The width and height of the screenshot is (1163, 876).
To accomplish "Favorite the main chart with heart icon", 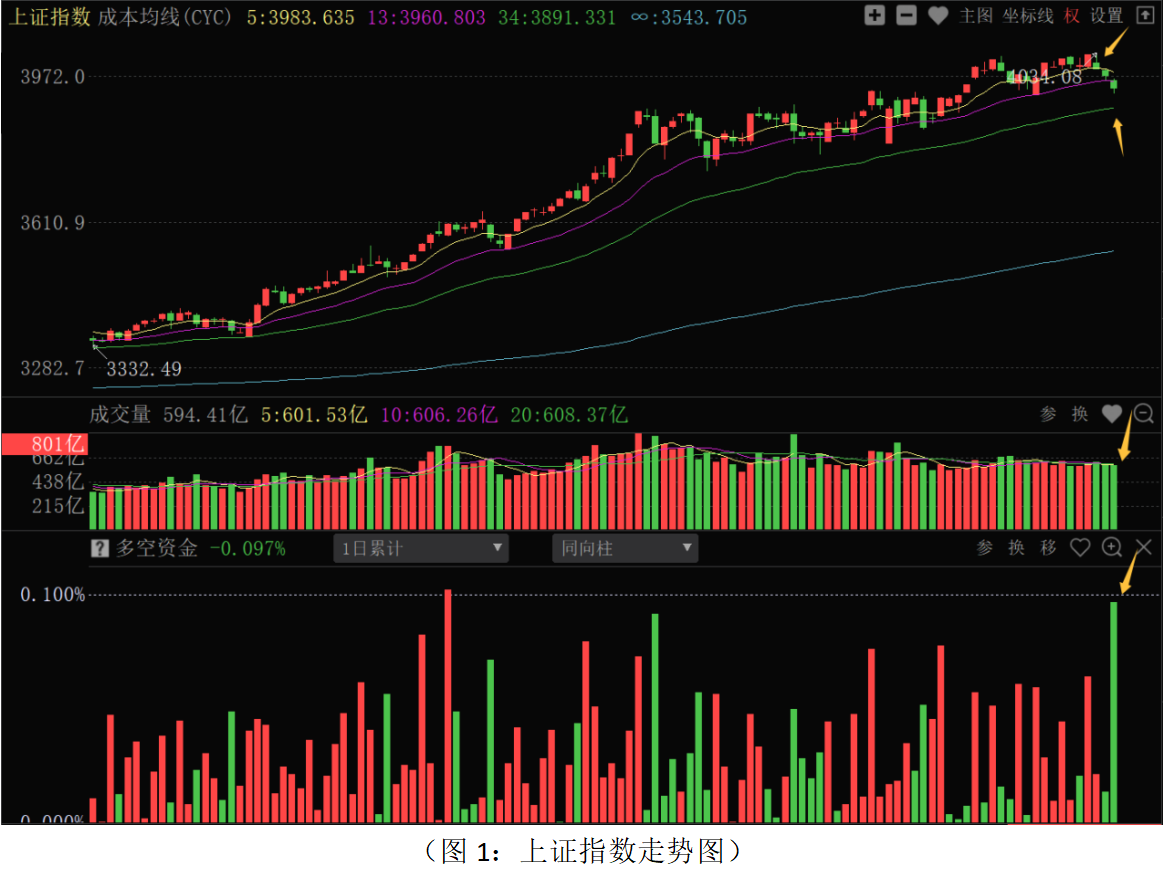I will tap(938, 15).
